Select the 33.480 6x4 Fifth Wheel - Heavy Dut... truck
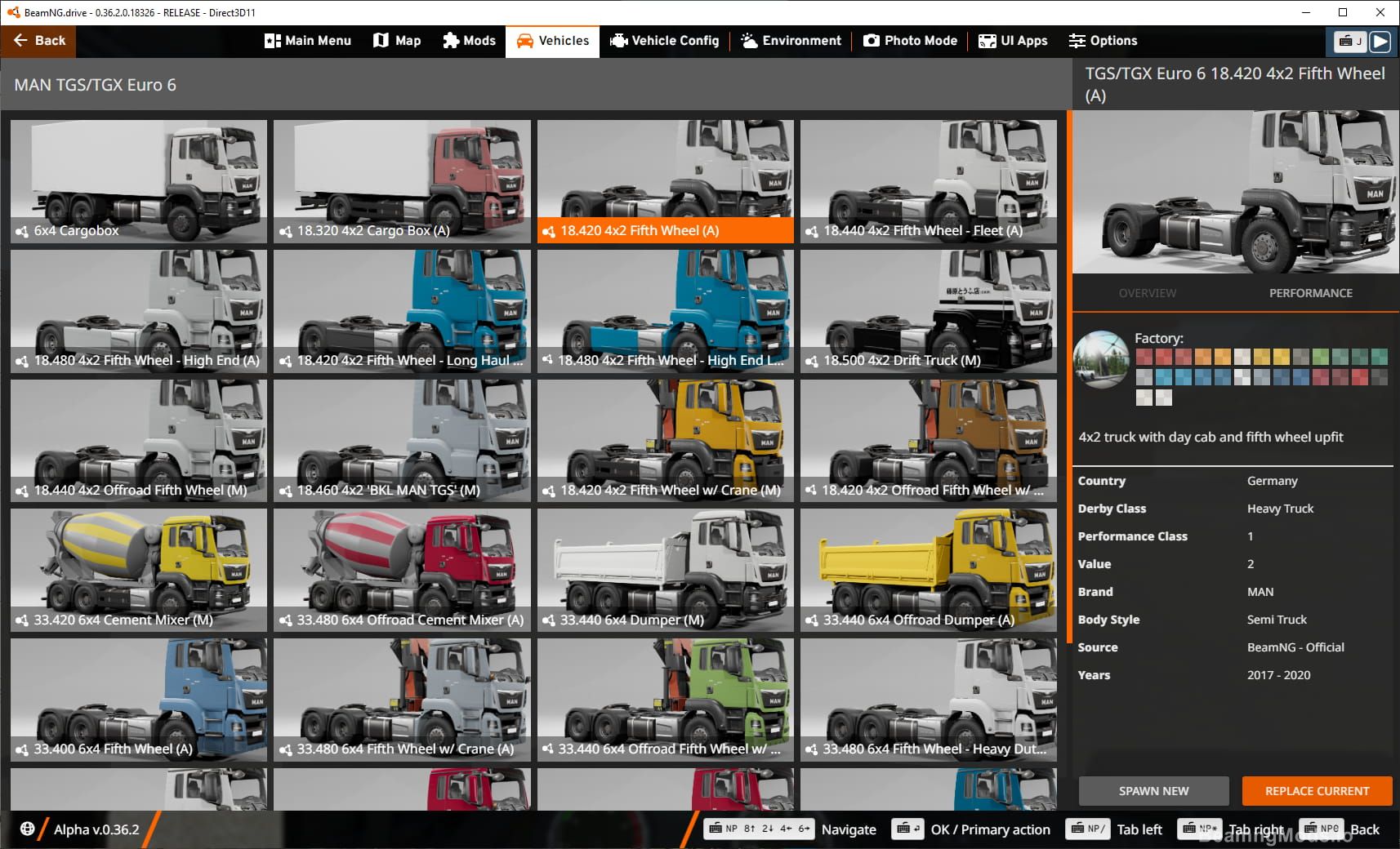 [x=929, y=700]
